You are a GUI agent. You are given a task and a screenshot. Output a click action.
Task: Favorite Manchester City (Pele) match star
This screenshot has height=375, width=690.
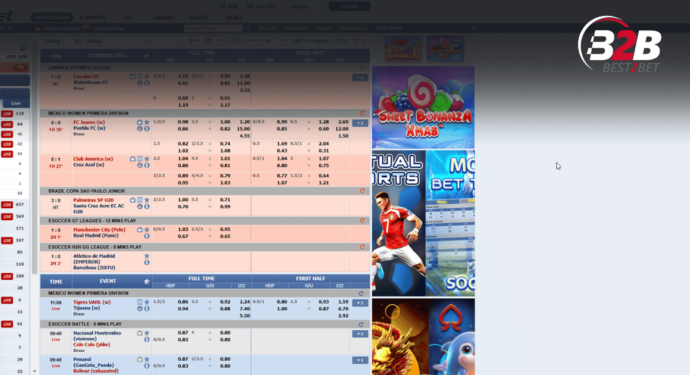[147, 230]
